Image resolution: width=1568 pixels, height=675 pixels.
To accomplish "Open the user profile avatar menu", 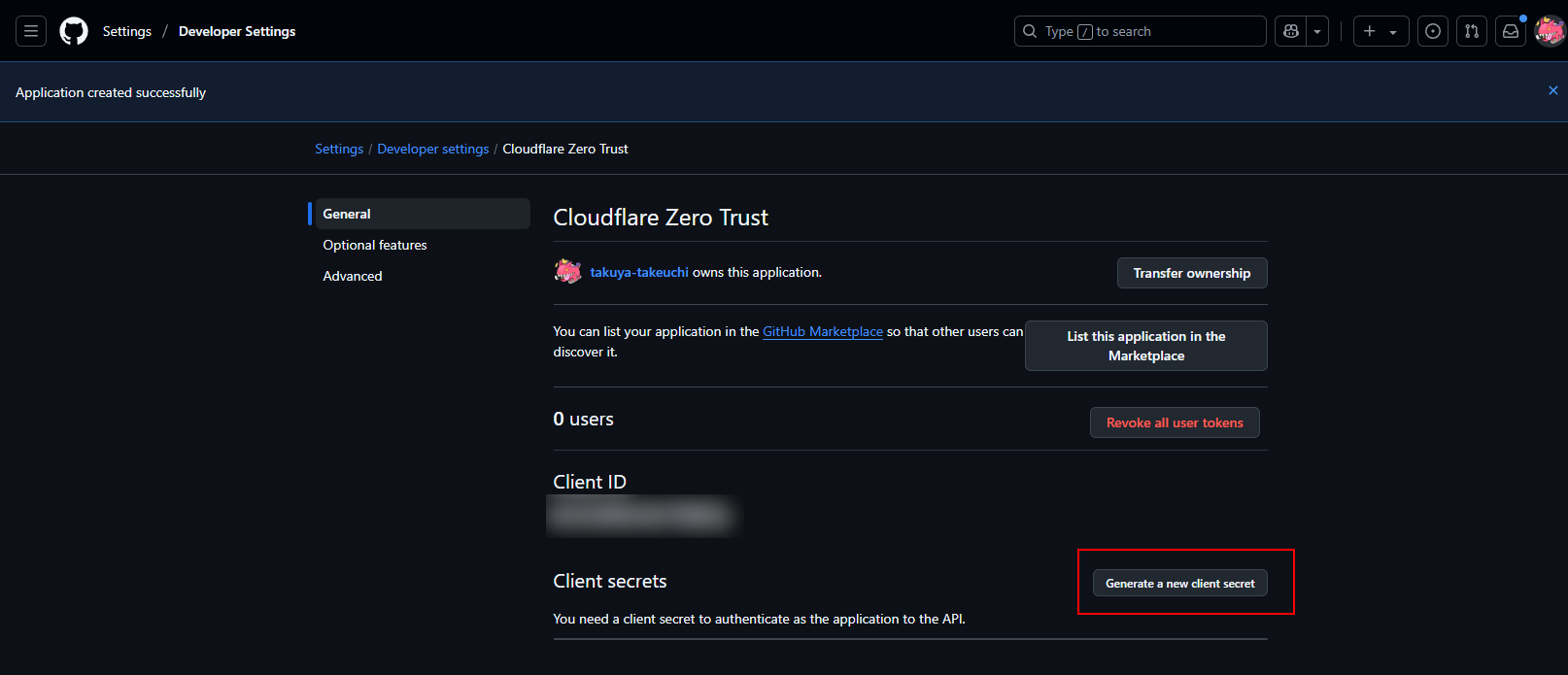I will [x=1550, y=31].
